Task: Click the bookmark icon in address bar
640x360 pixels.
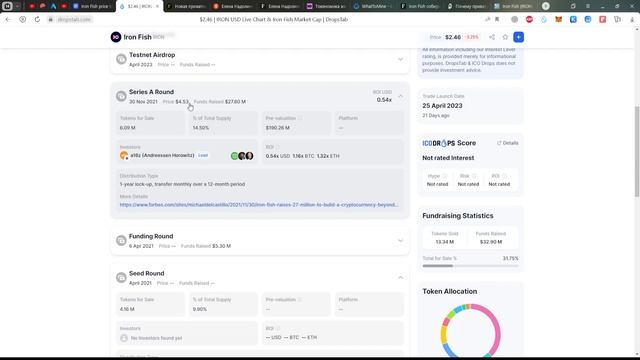Action: point(497,20)
